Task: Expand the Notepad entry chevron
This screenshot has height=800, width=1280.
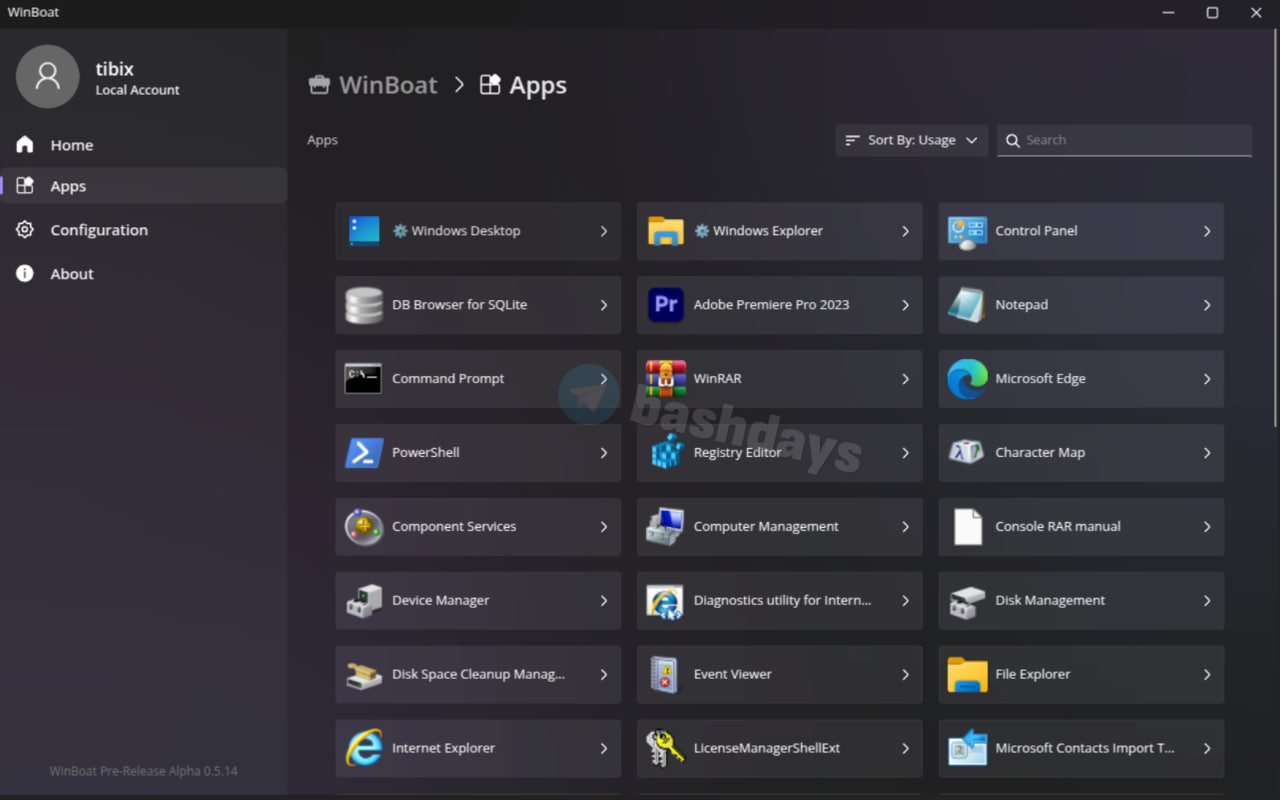Action: tap(1207, 305)
